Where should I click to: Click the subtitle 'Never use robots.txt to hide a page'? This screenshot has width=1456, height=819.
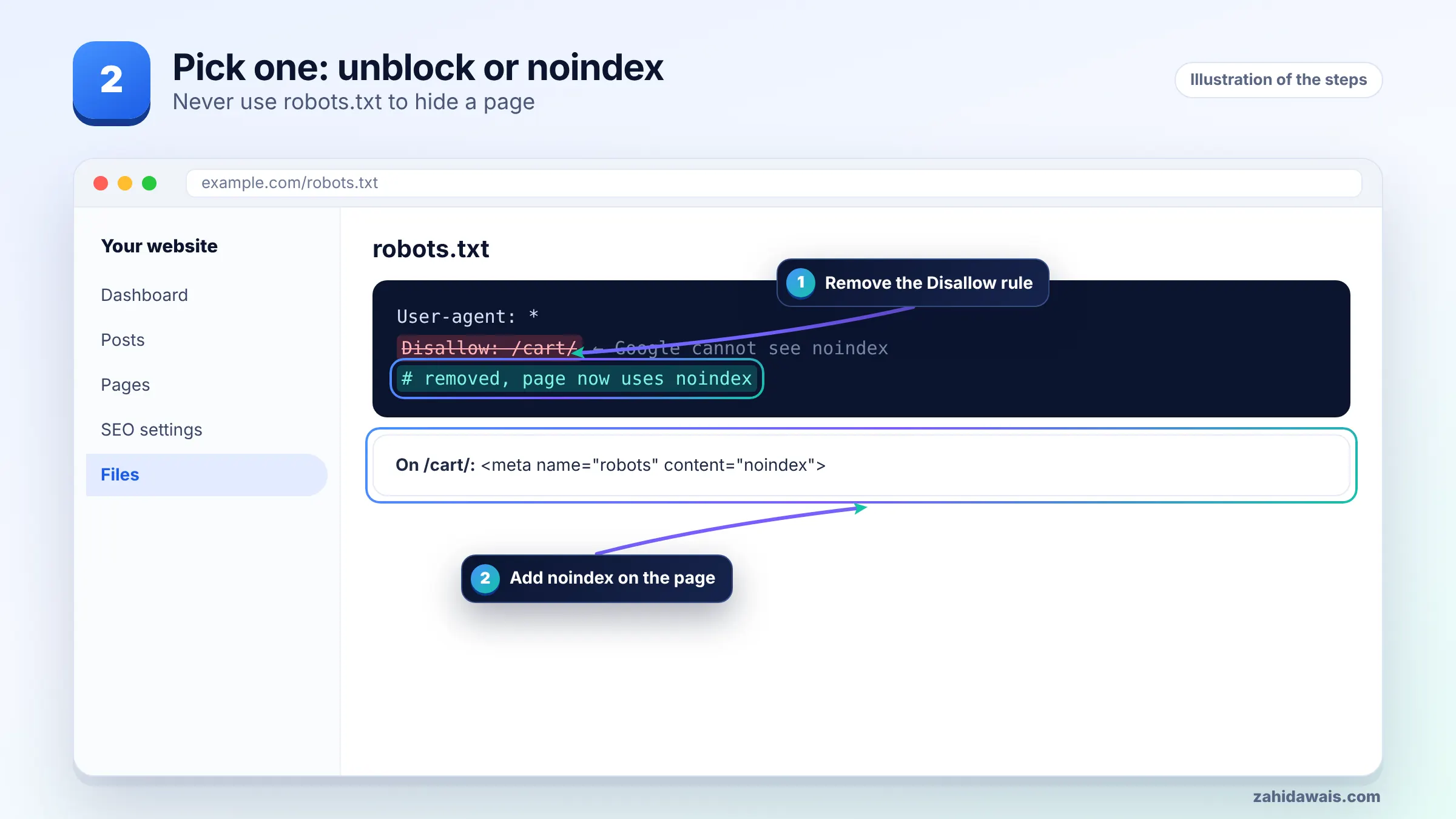[354, 102]
